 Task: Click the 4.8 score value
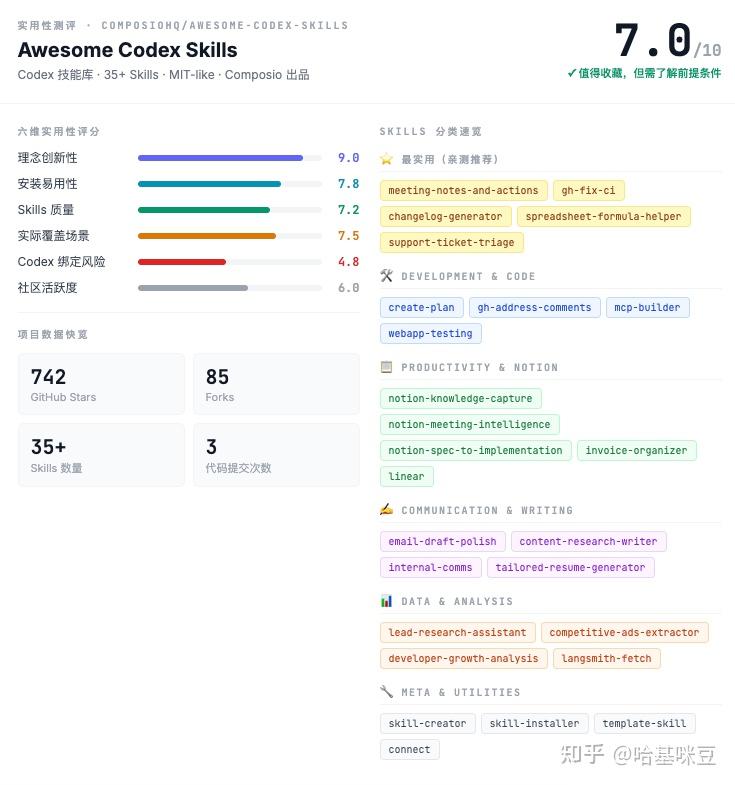click(348, 262)
